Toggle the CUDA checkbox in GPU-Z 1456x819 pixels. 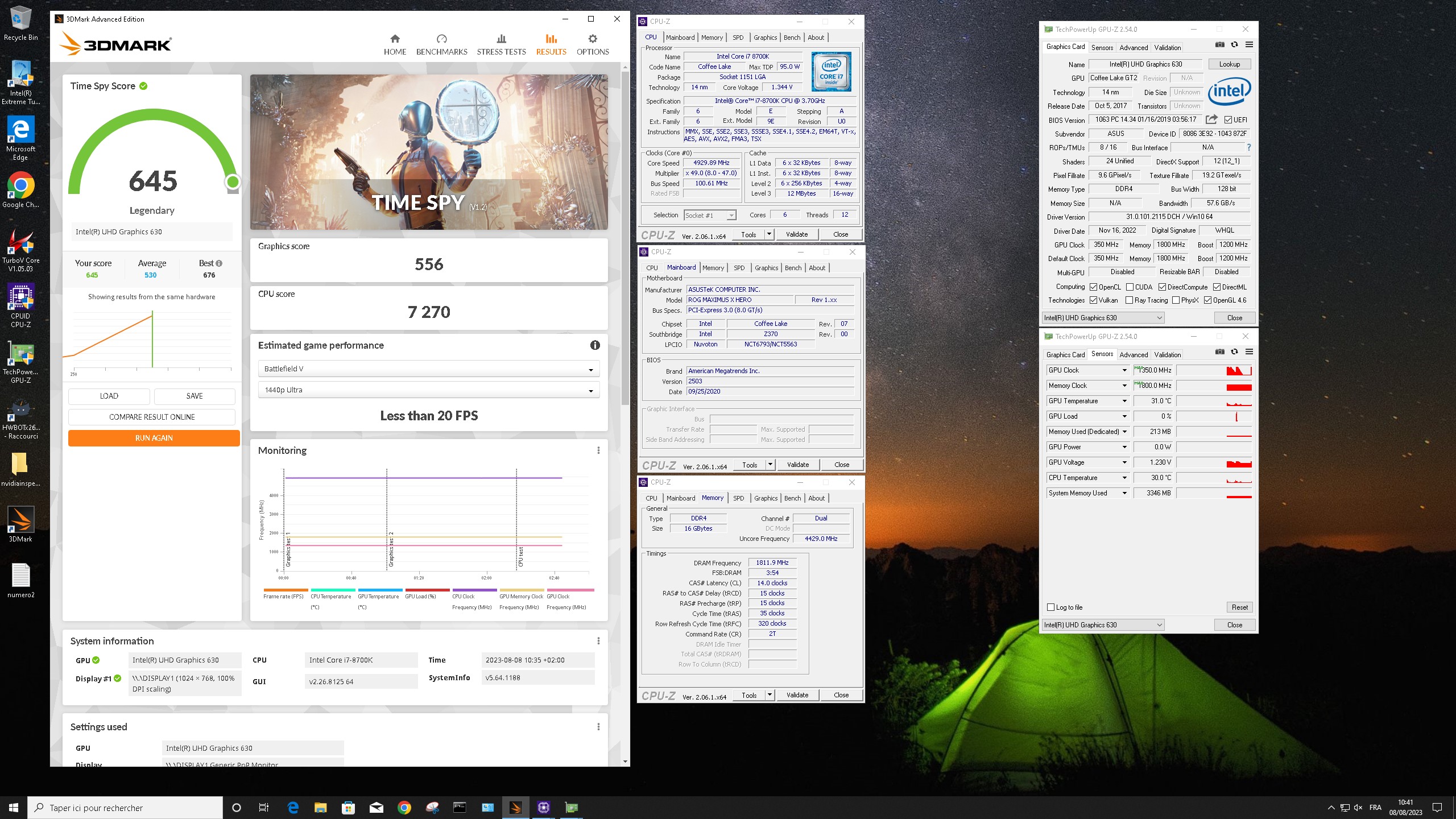click(x=1130, y=287)
